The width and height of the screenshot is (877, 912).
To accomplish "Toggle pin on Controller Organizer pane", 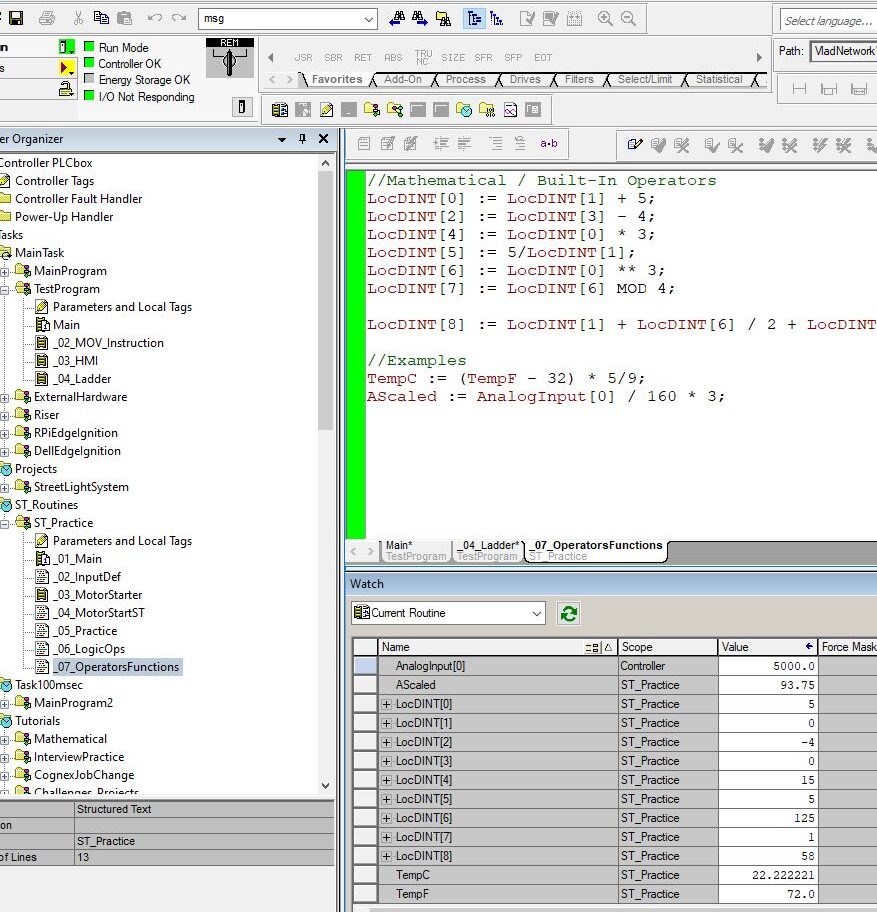I will (x=303, y=139).
